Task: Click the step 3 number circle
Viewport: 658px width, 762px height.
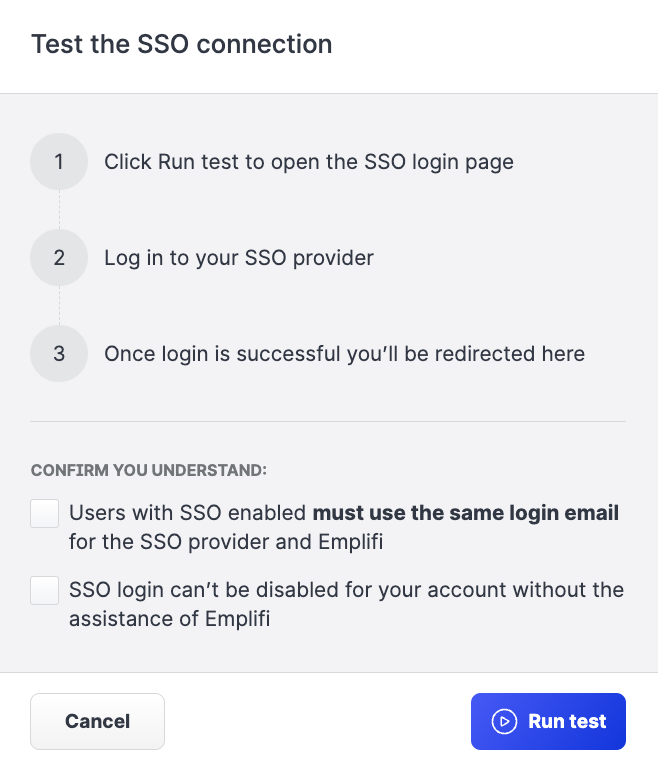Action: pos(59,353)
